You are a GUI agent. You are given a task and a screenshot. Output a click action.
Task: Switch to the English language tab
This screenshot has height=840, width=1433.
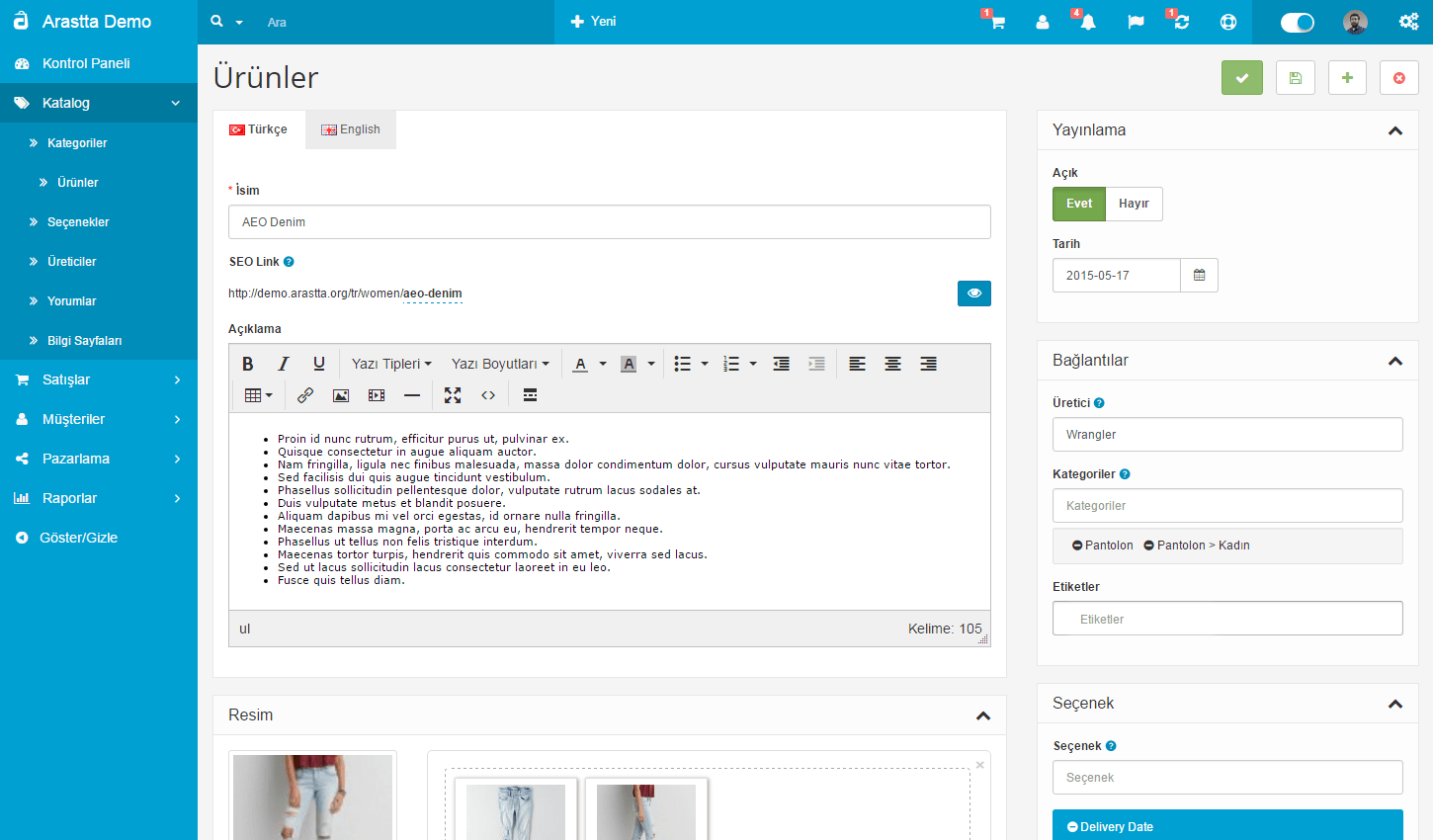pyautogui.click(x=351, y=129)
